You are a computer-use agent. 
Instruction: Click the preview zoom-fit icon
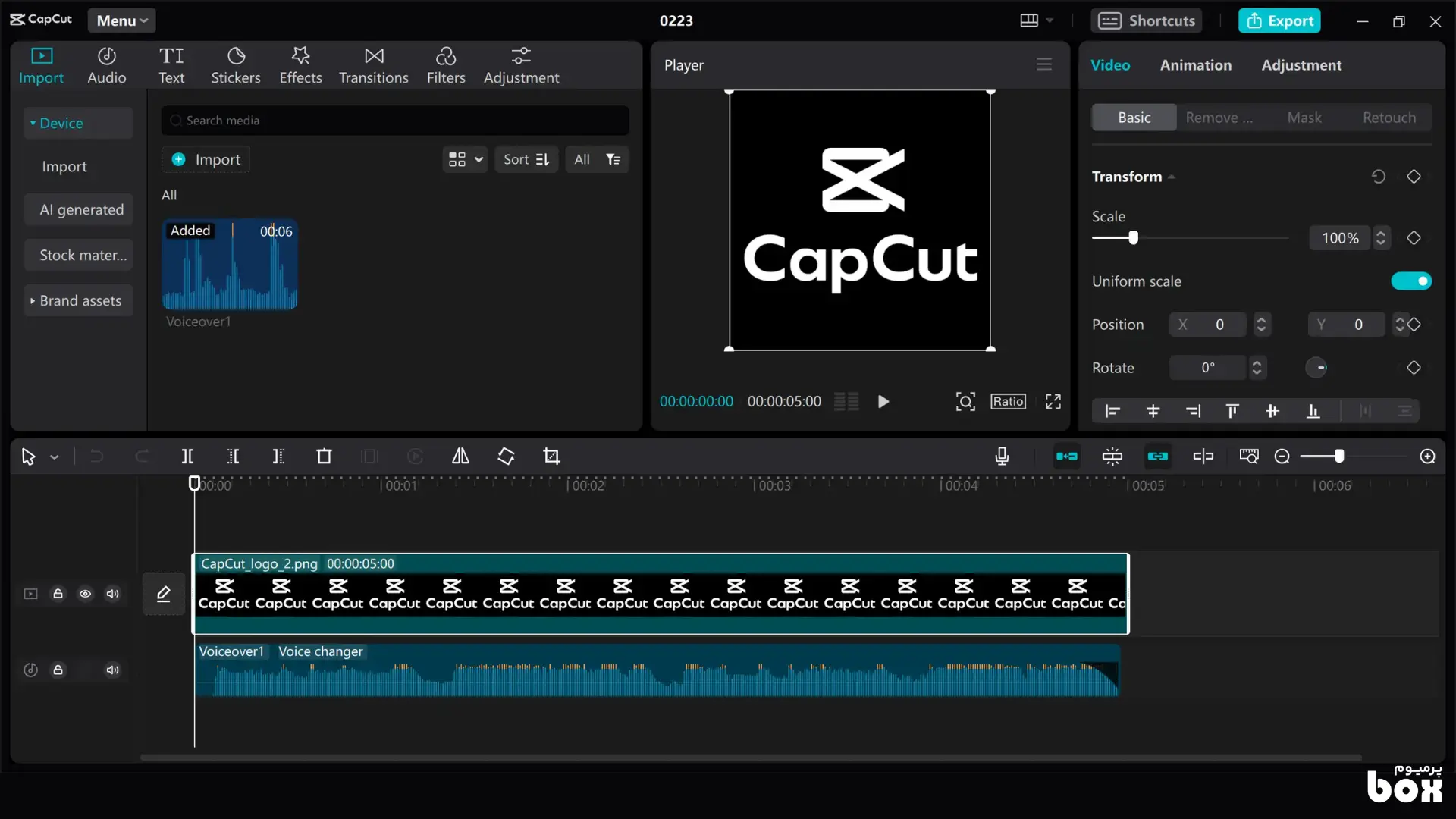[x=965, y=401]
